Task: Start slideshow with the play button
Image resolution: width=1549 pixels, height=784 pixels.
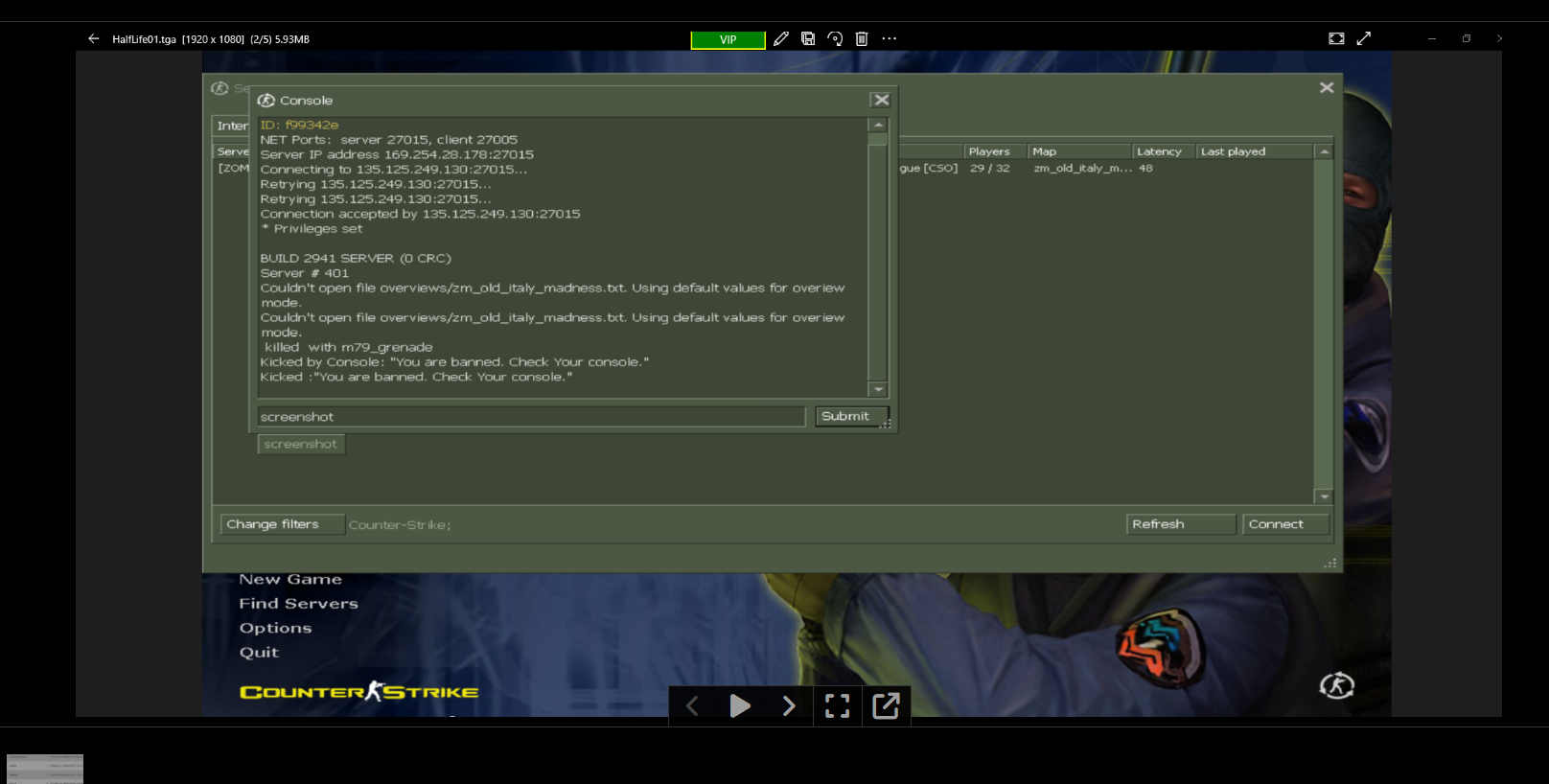Action: pos(740,706)
